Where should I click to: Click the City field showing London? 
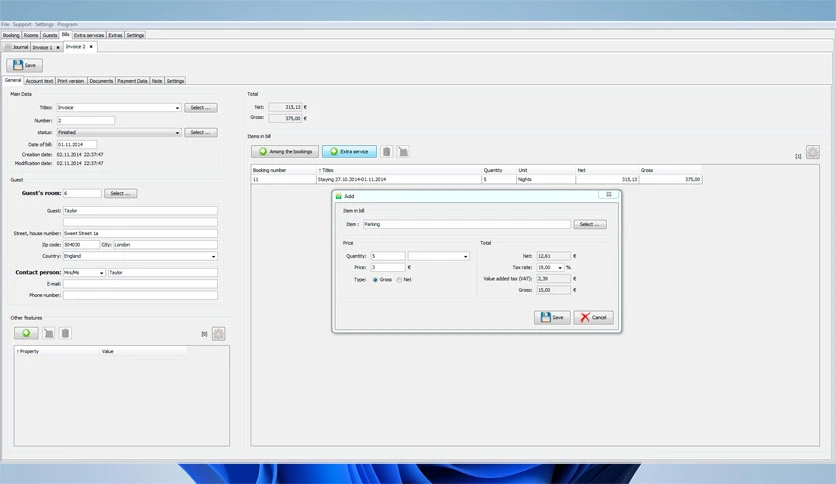click(x=165, y=245)
